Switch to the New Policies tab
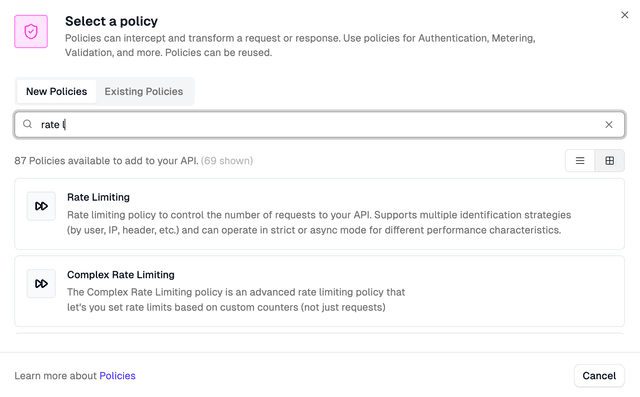 [56, 91]
